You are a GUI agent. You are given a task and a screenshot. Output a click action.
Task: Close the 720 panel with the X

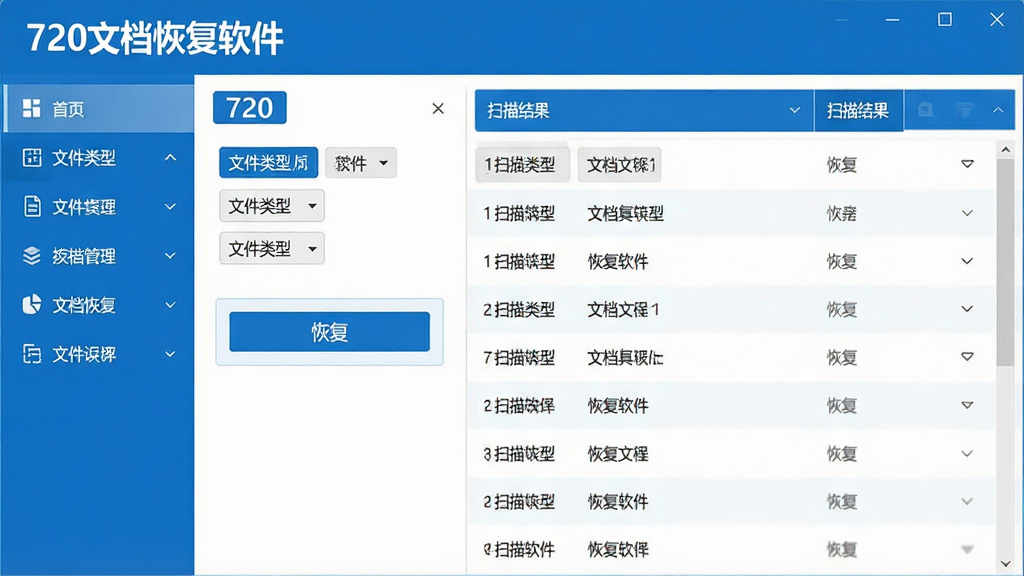pos(438,108)
